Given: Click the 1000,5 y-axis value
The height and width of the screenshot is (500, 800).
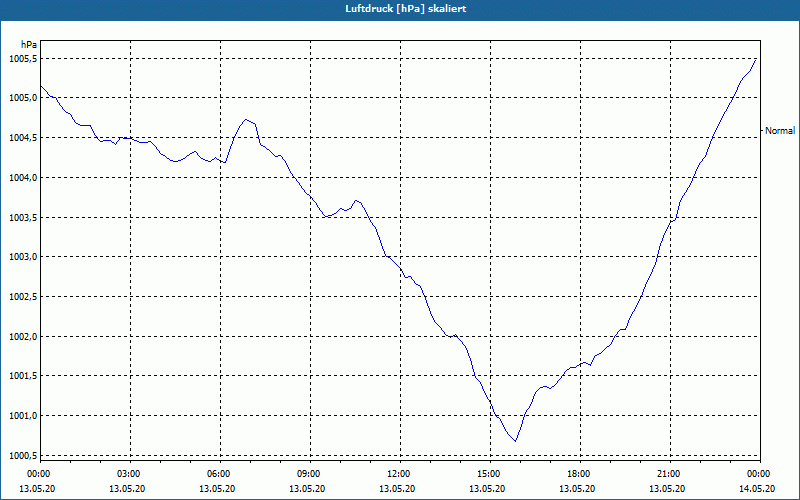Looking at the screenshot, I should tap(22, 455).
